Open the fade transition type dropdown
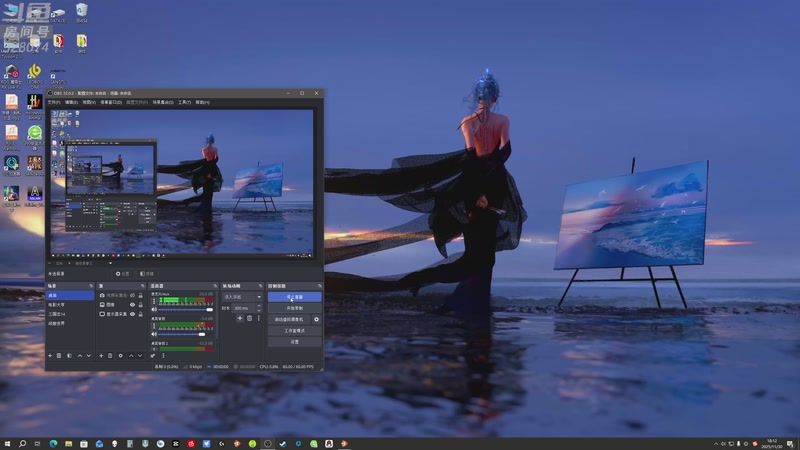The image size is (800, 450). pyautogui.click(x=242, y=297)
